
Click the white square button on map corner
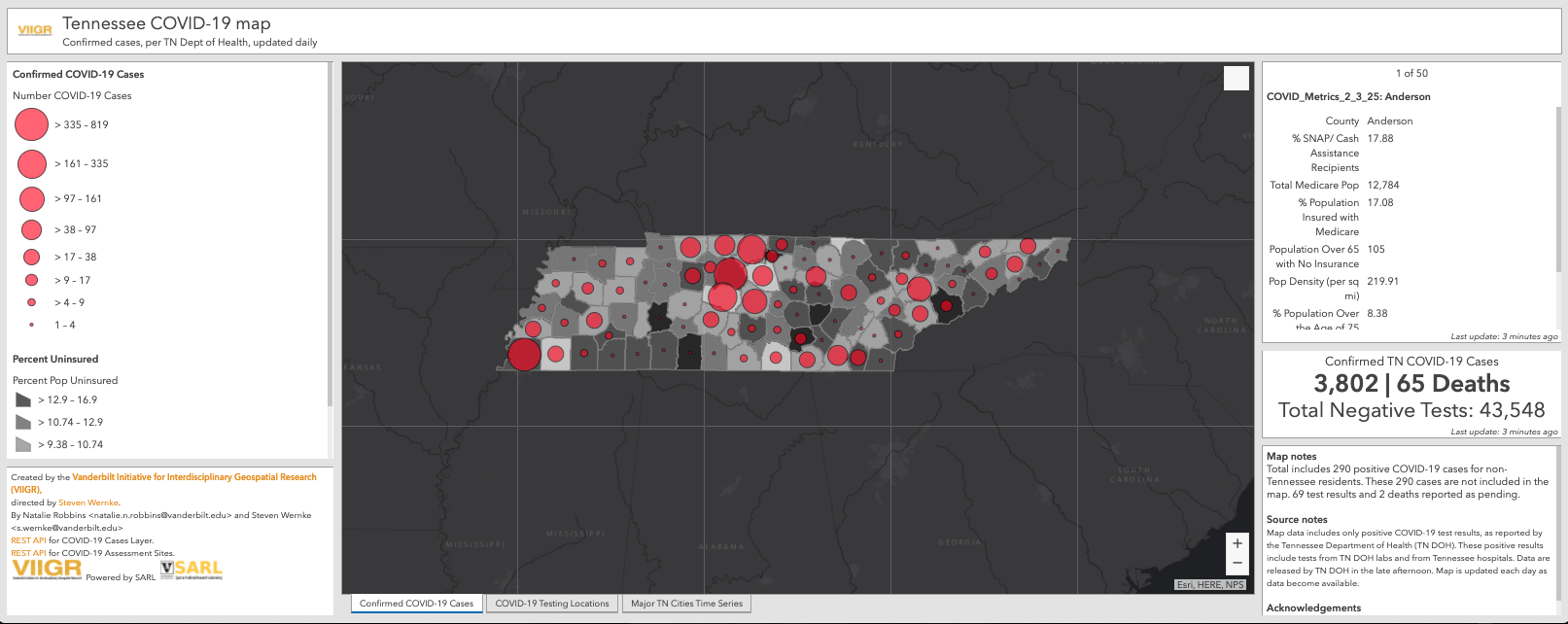pyautogui.click(x=1236, y=79)
